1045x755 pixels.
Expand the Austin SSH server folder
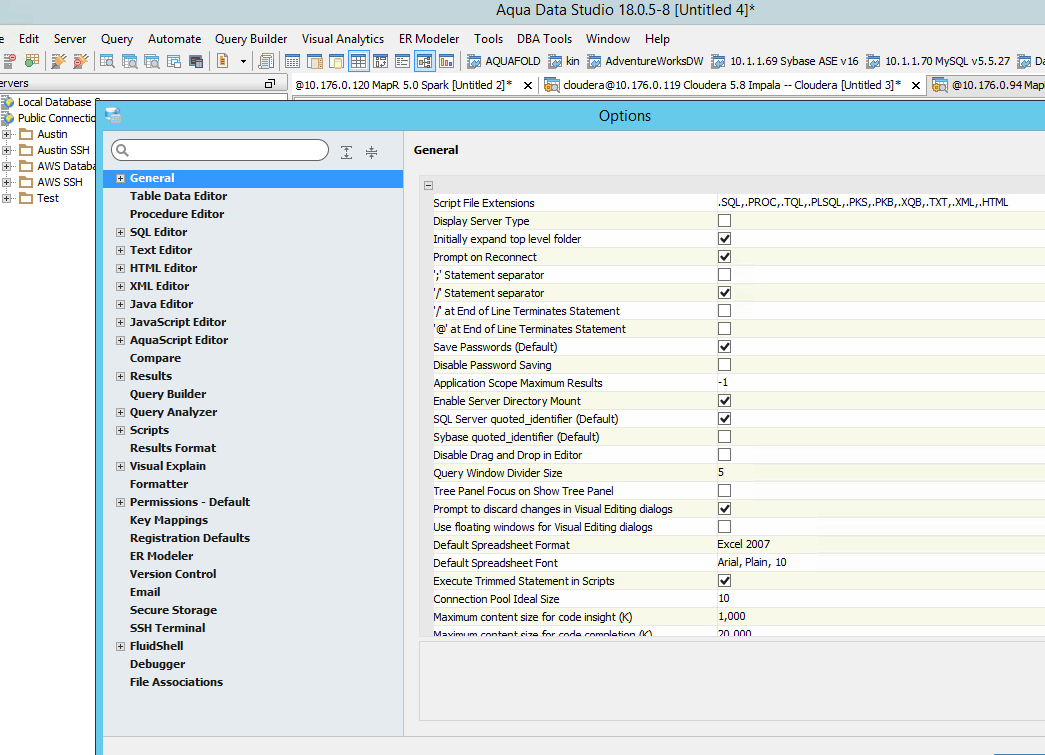pos(7,150)
